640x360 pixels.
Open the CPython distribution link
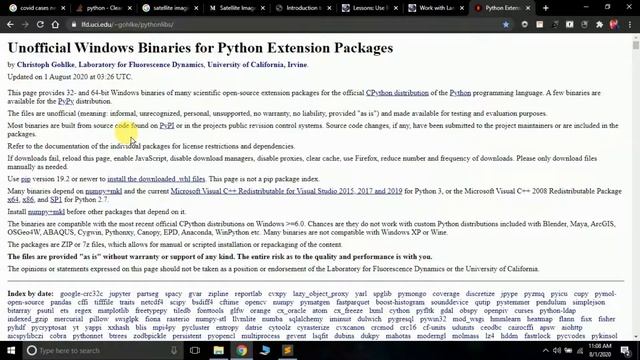(397, 93)
